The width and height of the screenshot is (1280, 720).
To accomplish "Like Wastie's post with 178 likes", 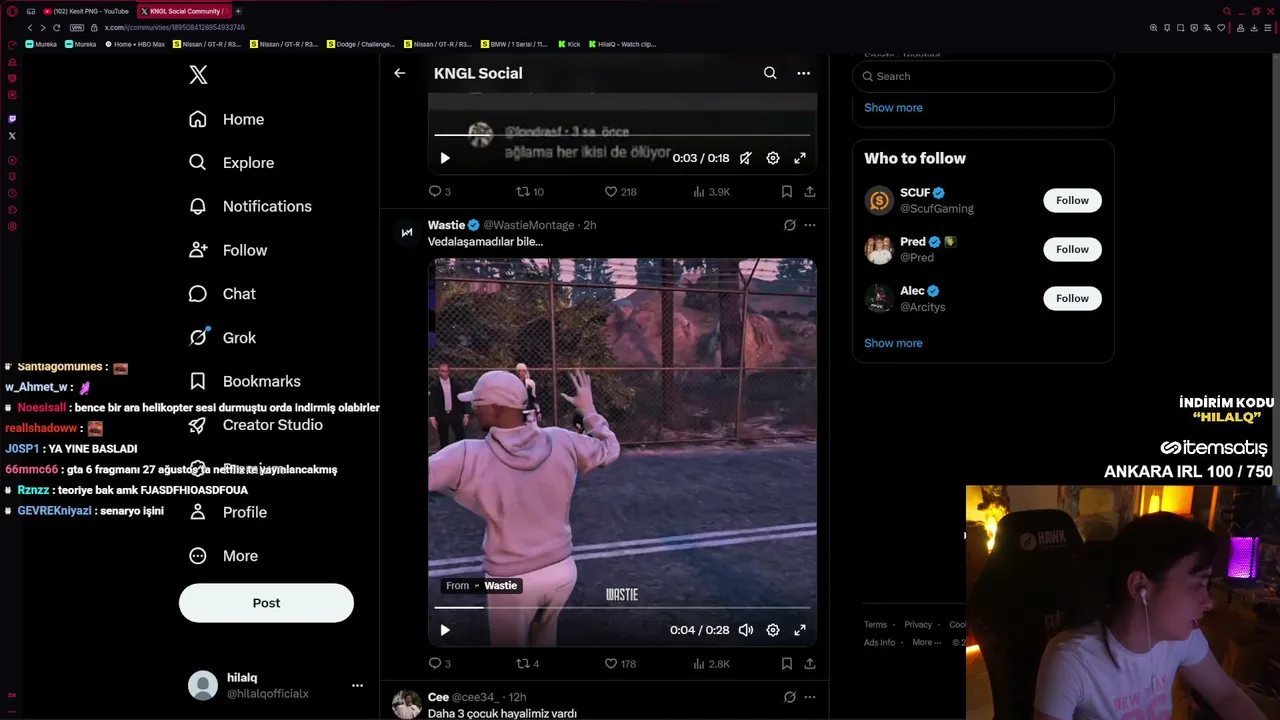I will 620,664.
